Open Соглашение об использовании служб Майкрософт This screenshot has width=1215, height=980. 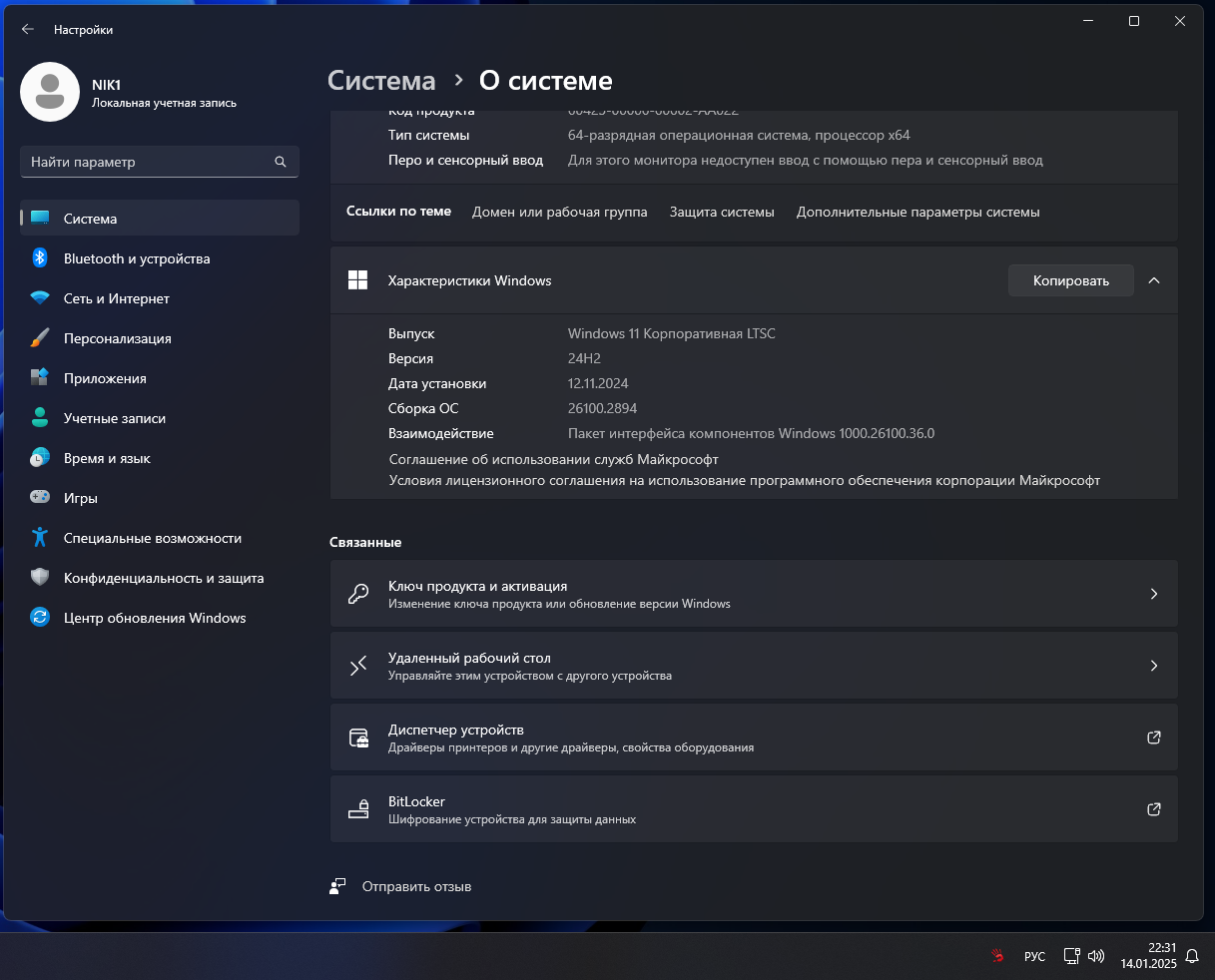point(553,459)
